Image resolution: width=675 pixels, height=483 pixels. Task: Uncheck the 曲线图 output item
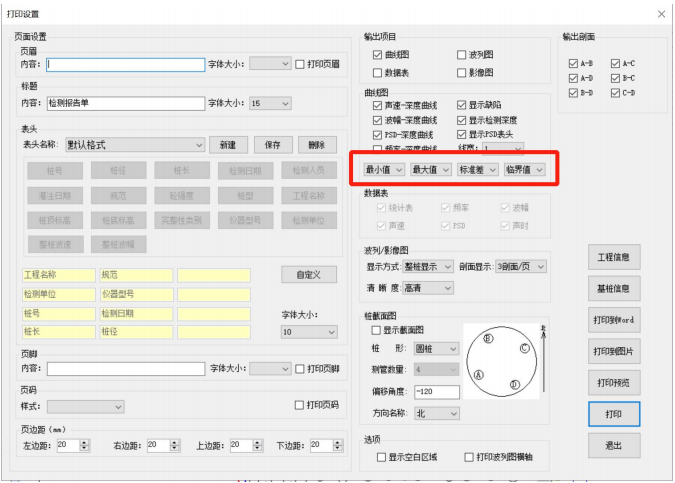pos(377,55)
